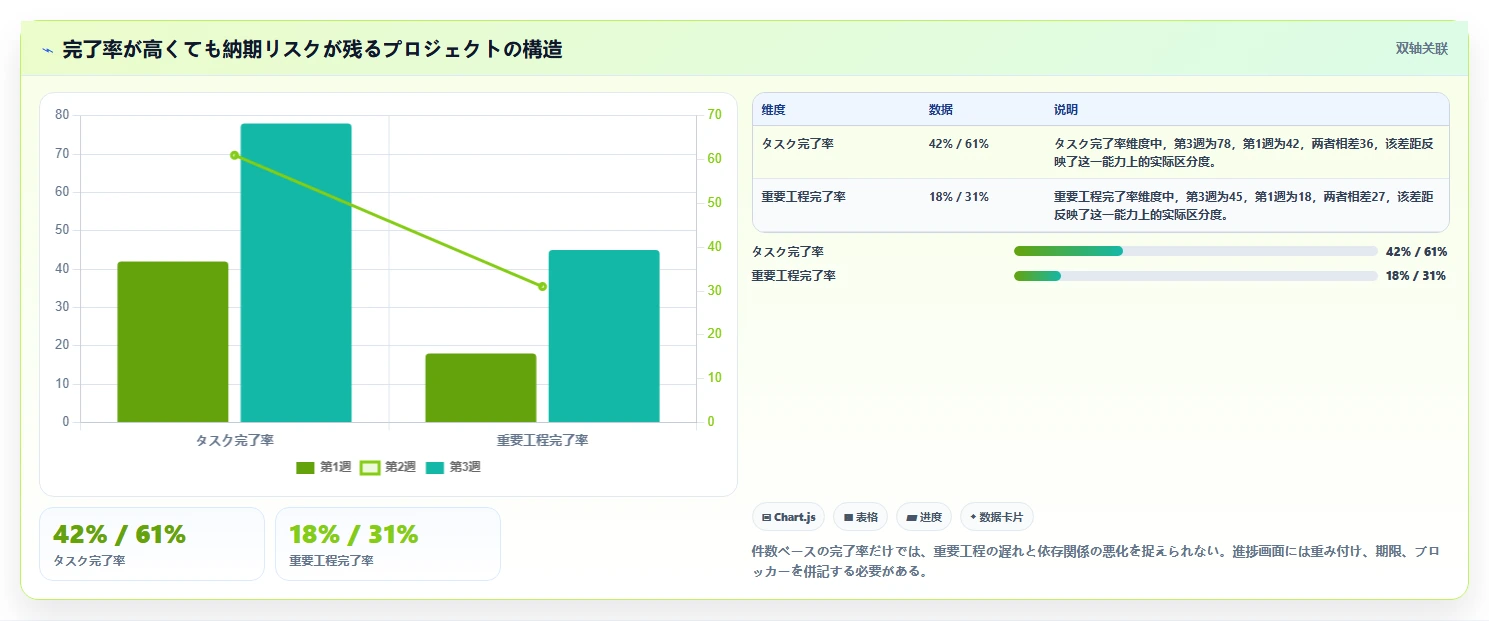Click the 数据卡片 tag chip

(996, 517)
